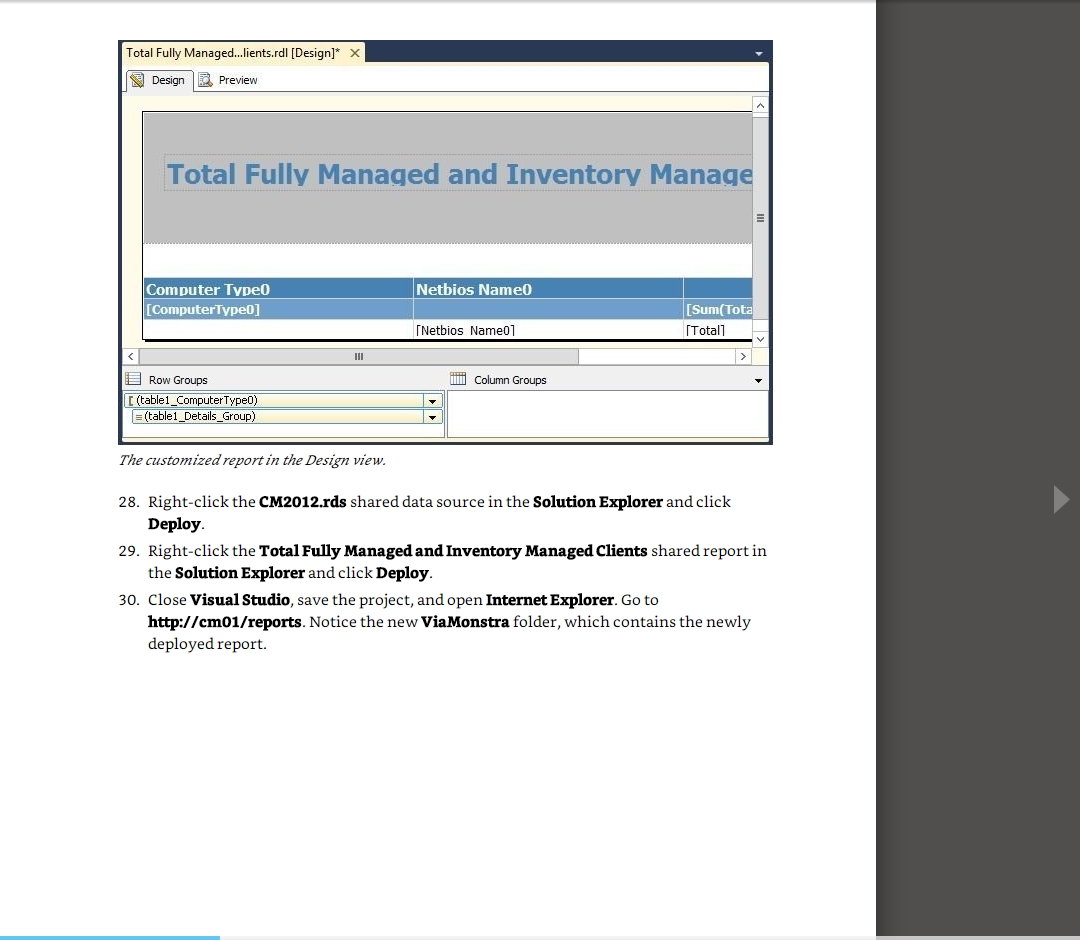Select the Design tab
Image resolution: width=1080 pixels, height=940 pixels.
pos(158,80)
